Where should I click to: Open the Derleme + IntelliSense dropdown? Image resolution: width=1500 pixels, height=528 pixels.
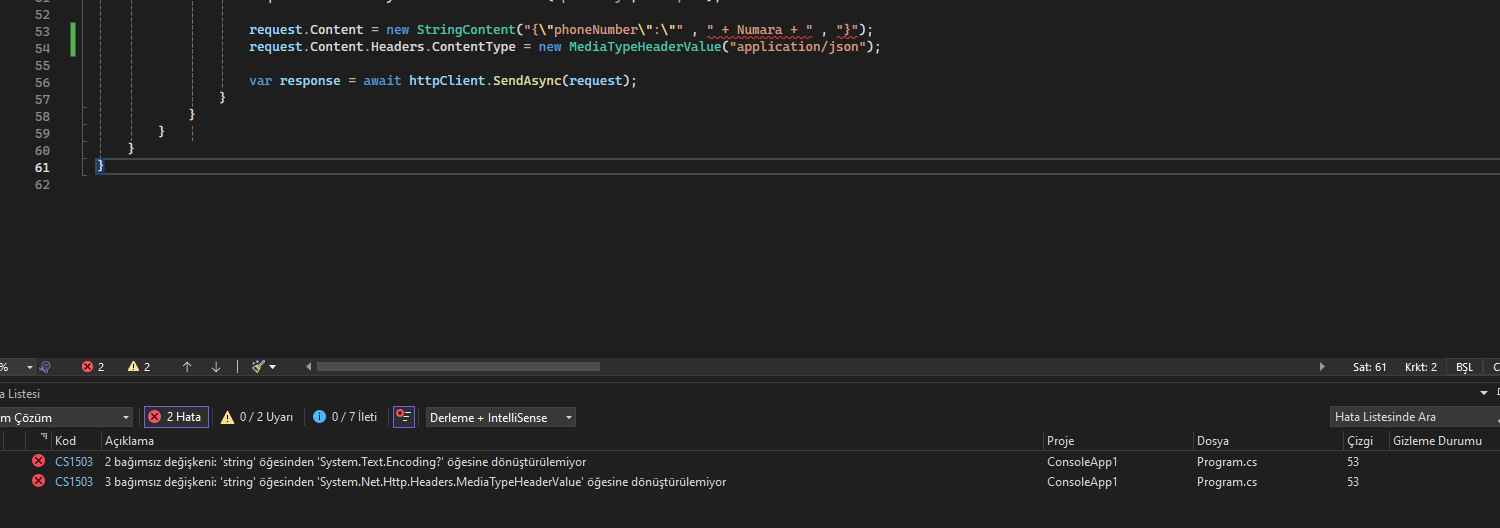pos(501,417)
